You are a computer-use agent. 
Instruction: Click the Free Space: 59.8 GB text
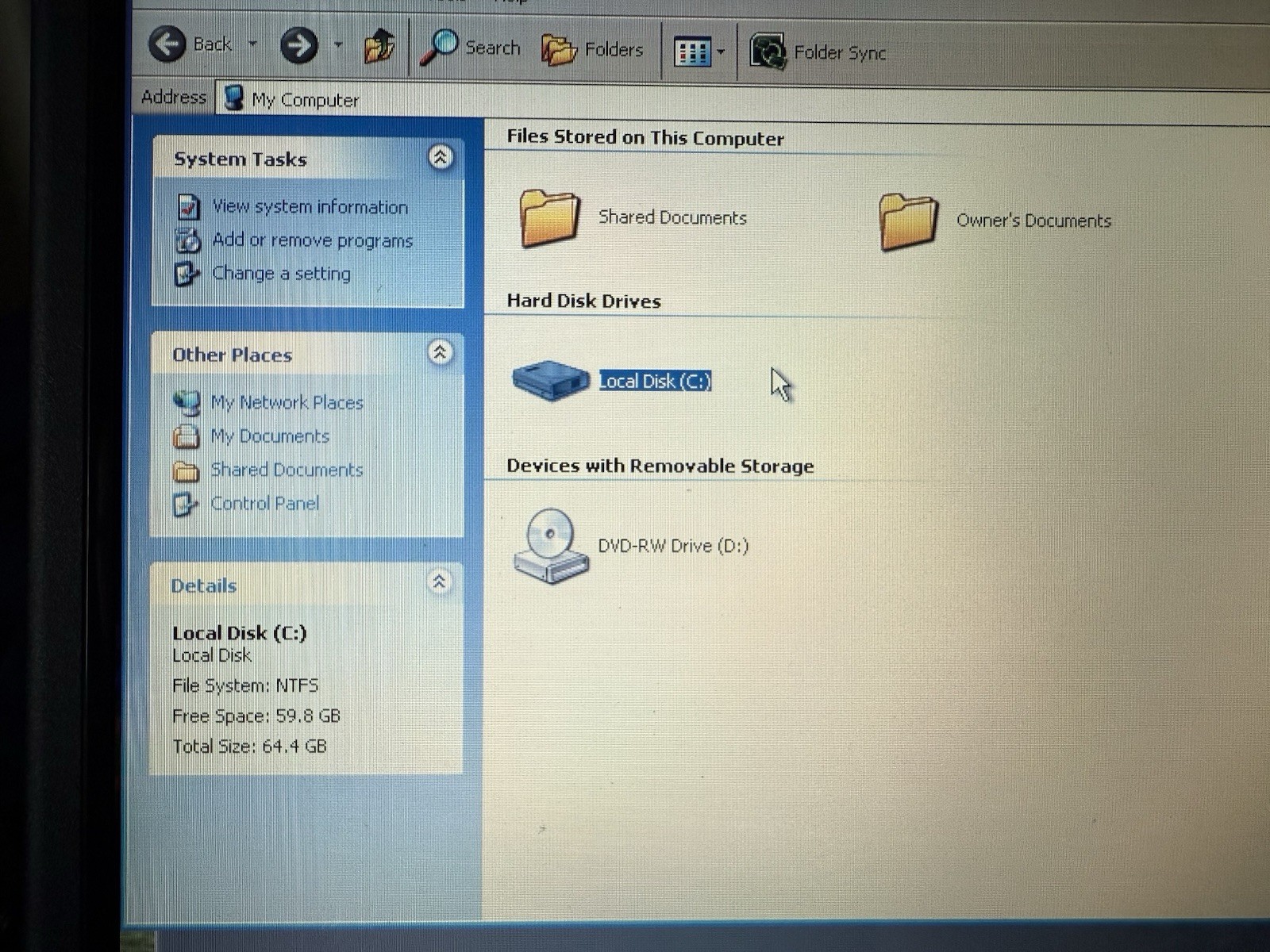256,716
